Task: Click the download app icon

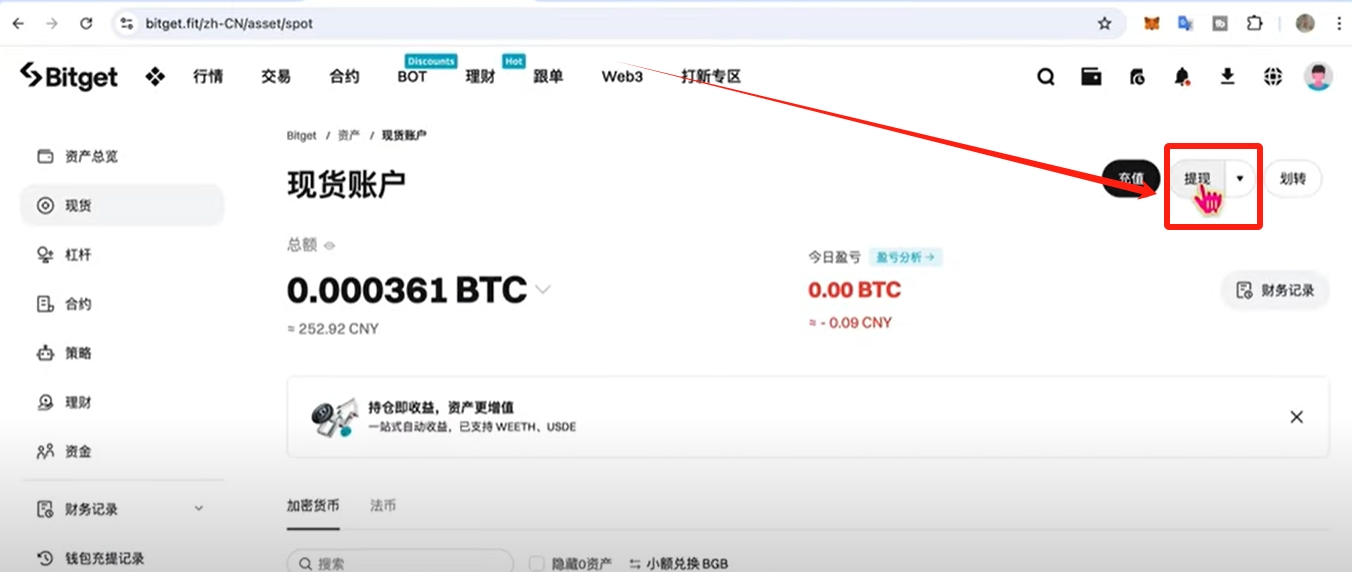Action: 1227,77
